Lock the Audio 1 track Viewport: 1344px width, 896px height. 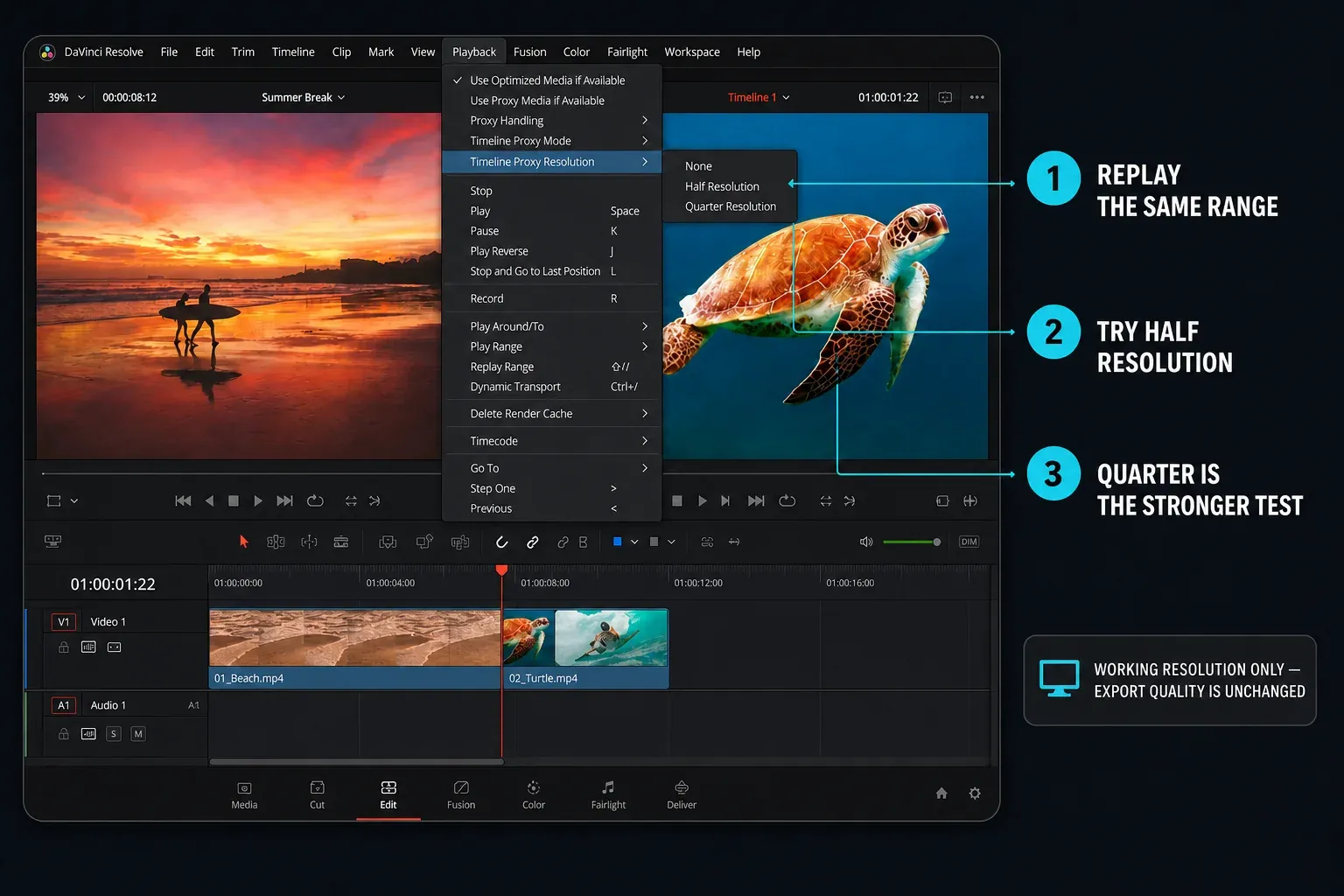pos(64,734)
